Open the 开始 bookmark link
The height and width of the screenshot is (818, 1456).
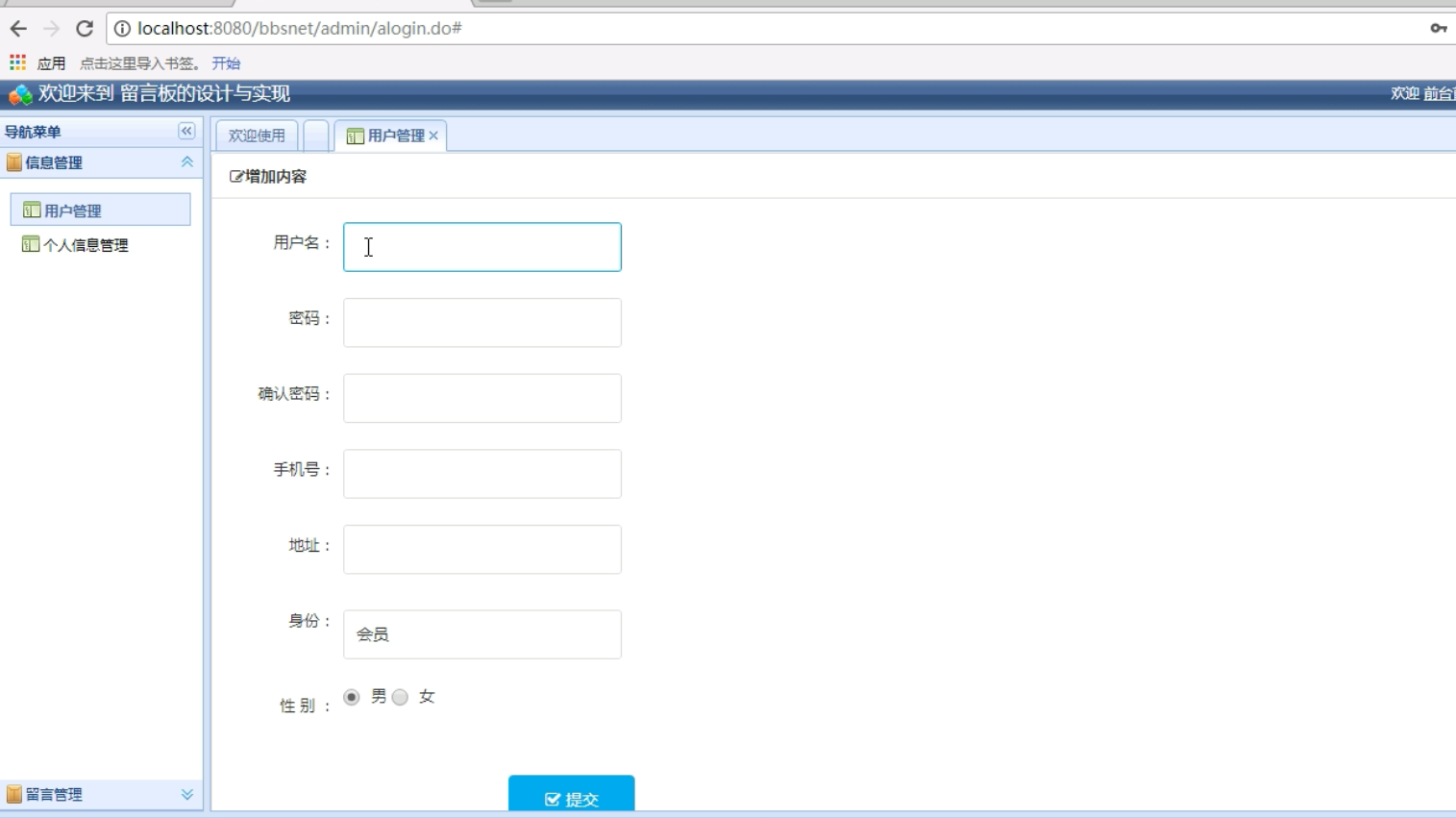tap(227, 62)
